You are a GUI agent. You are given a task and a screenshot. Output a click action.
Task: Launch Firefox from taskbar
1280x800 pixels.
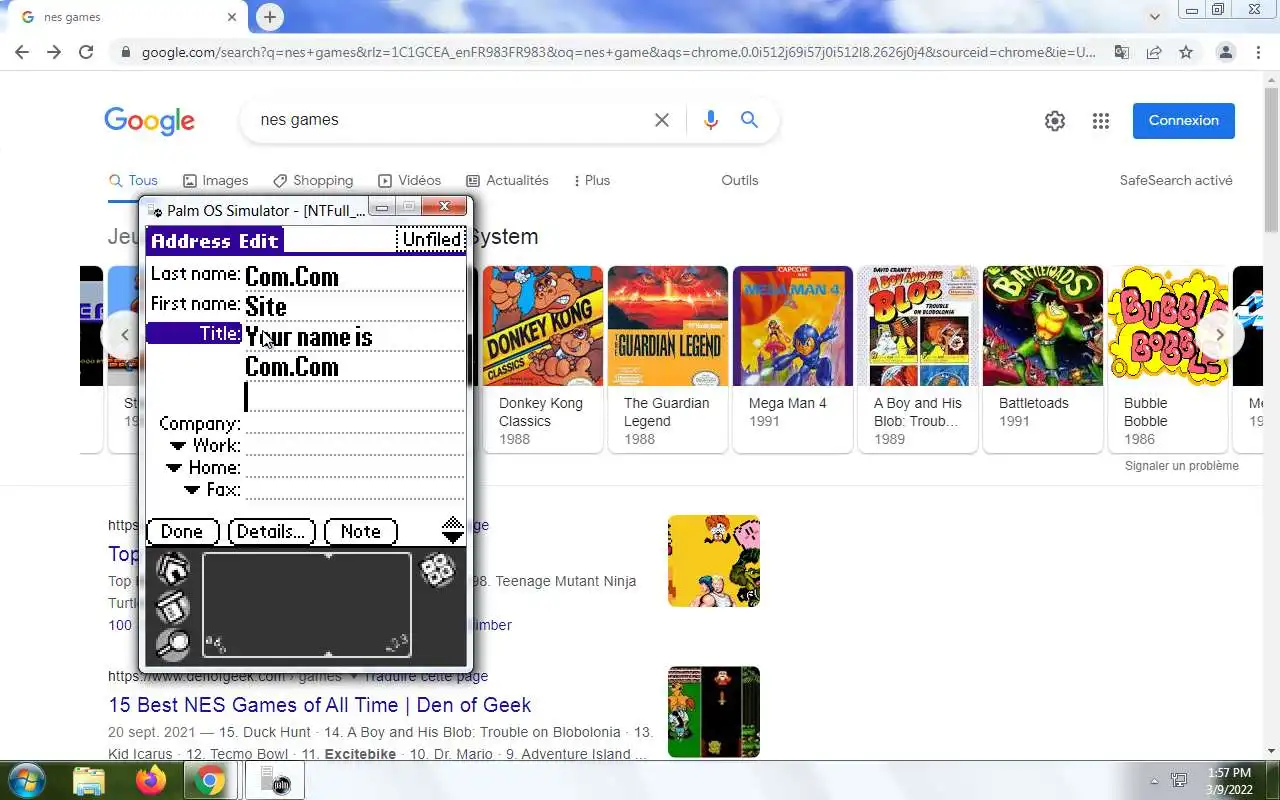pos(151,780)
